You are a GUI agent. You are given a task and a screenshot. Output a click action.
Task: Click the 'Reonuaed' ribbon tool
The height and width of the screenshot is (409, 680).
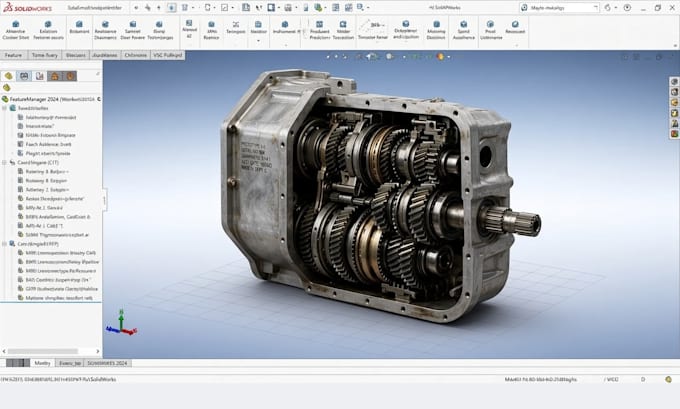(515, 27)
